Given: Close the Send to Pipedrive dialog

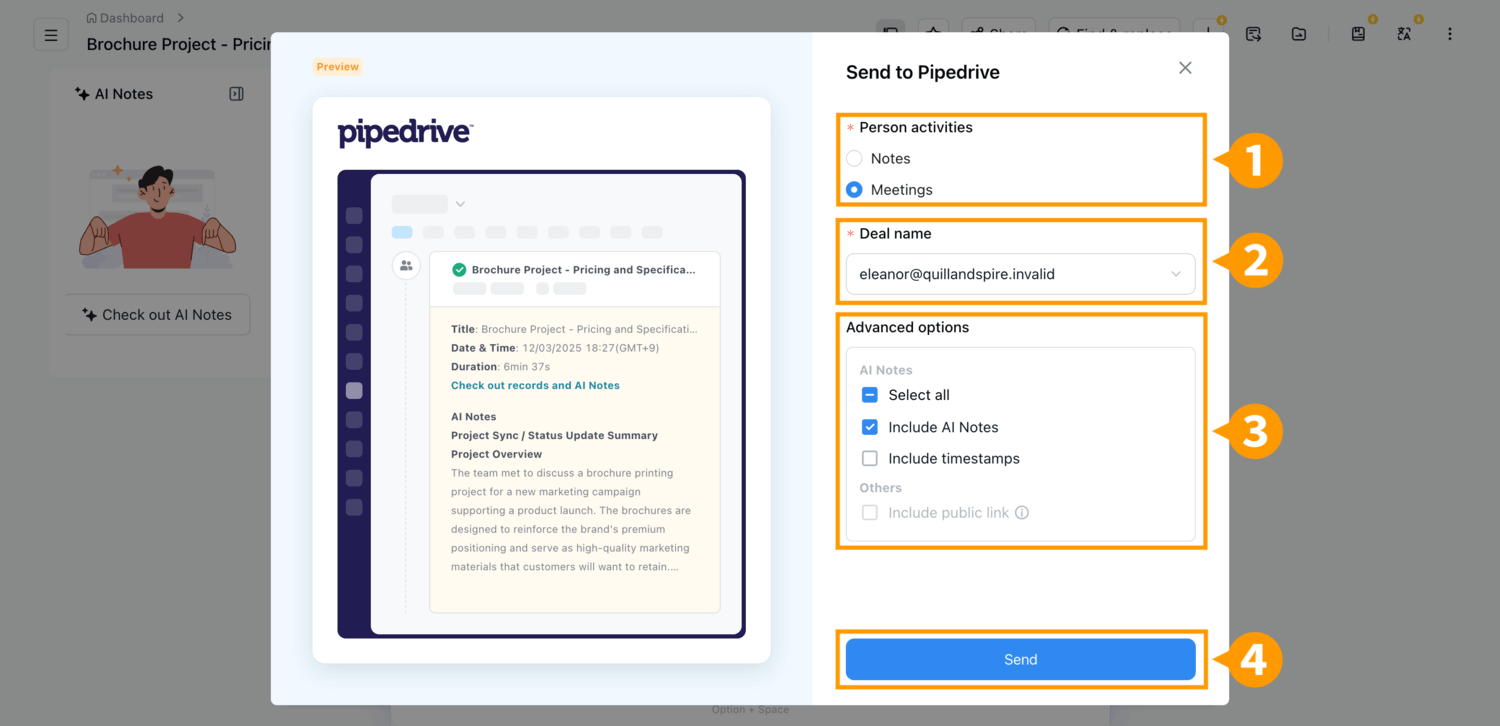Looking at the screenshot, I should click(x=1185, y=68).
